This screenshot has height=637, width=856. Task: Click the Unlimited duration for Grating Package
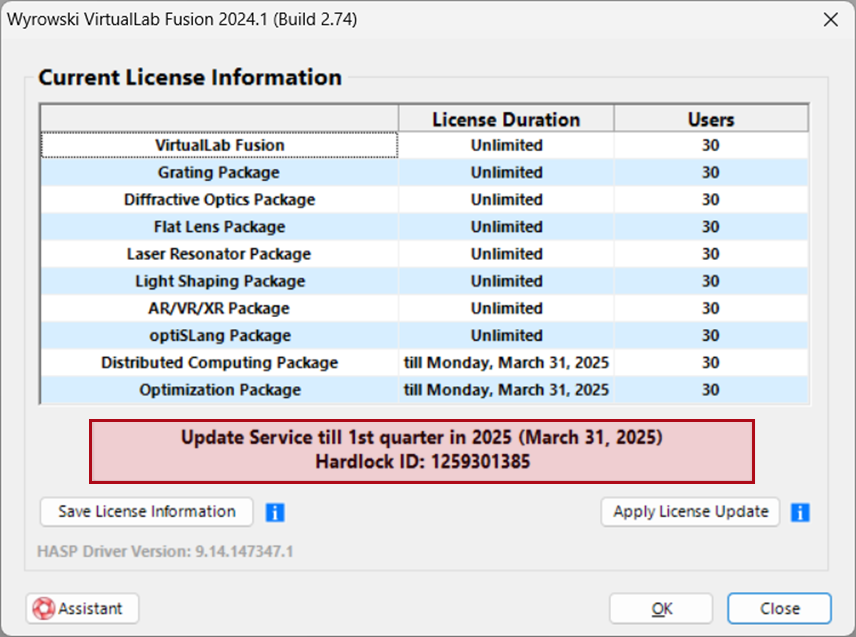[x=507, y=172]
